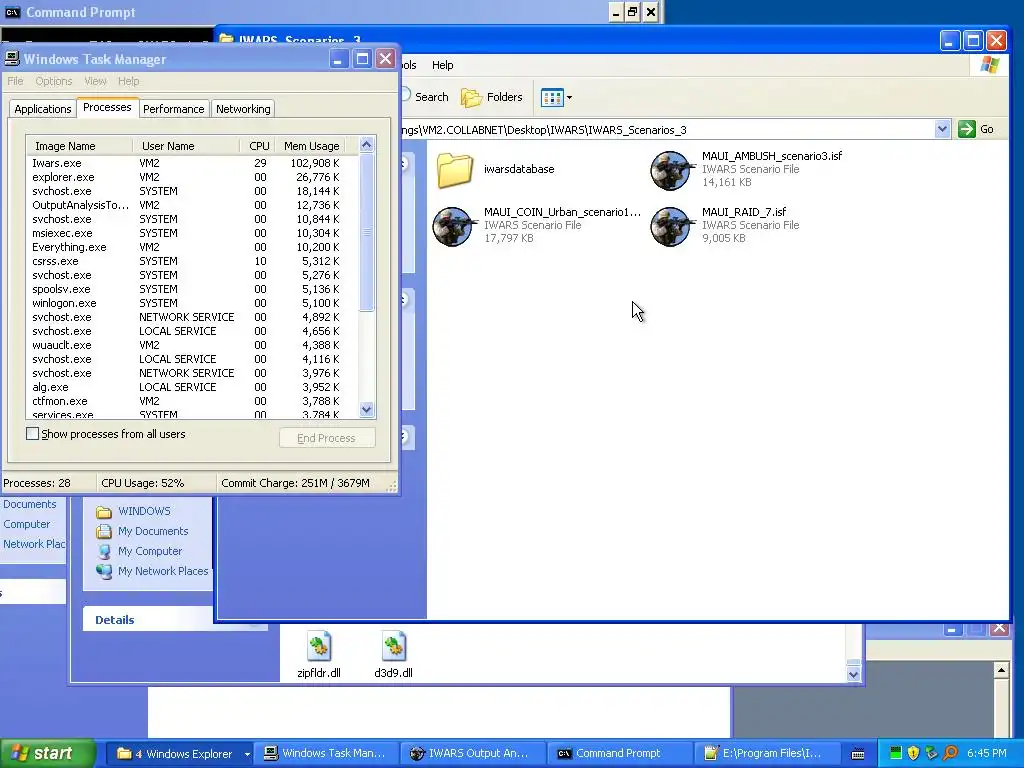Select the winlogon.exe process row

tap(192, 303)
